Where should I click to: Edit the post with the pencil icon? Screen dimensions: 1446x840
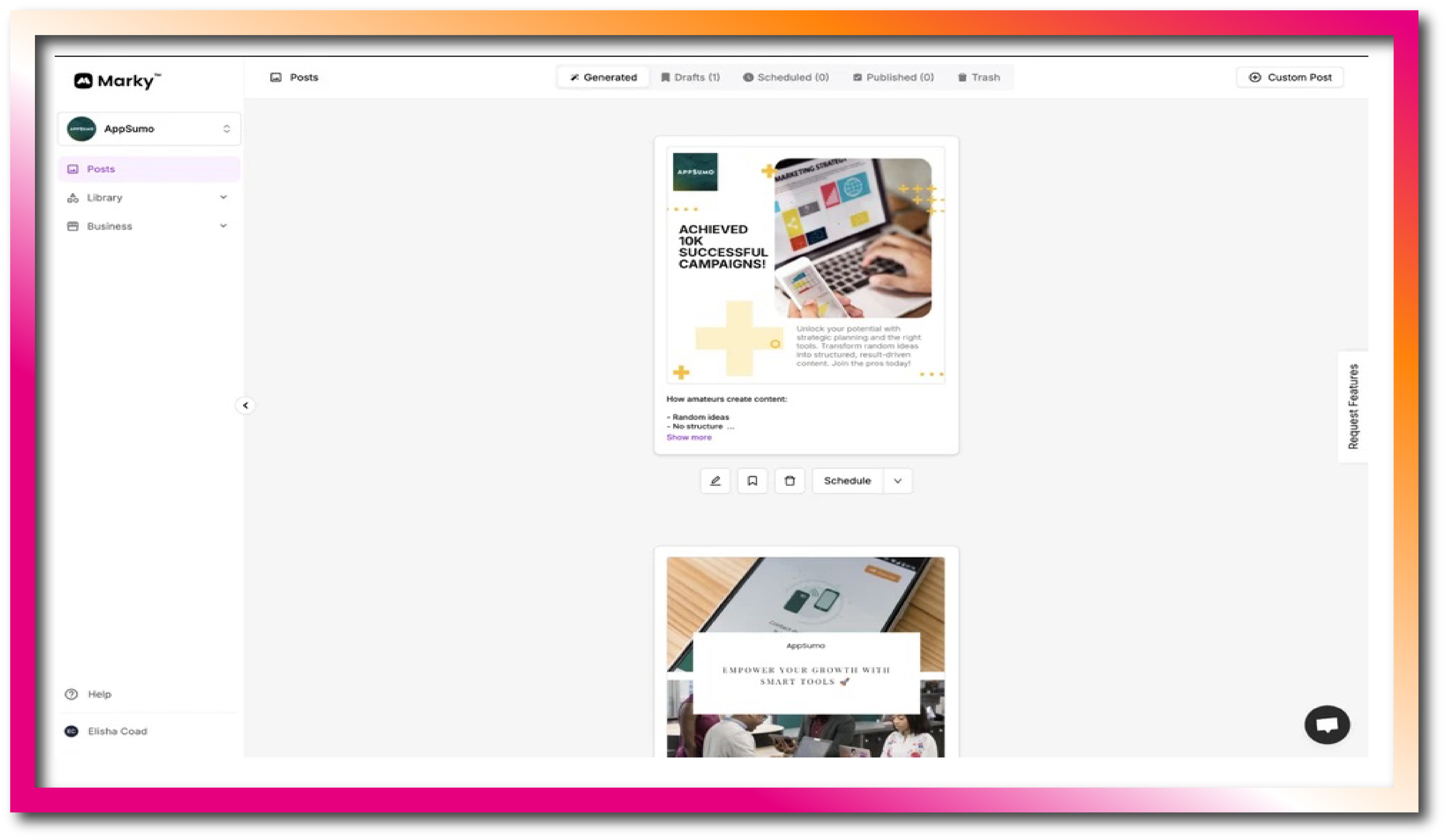715,481
